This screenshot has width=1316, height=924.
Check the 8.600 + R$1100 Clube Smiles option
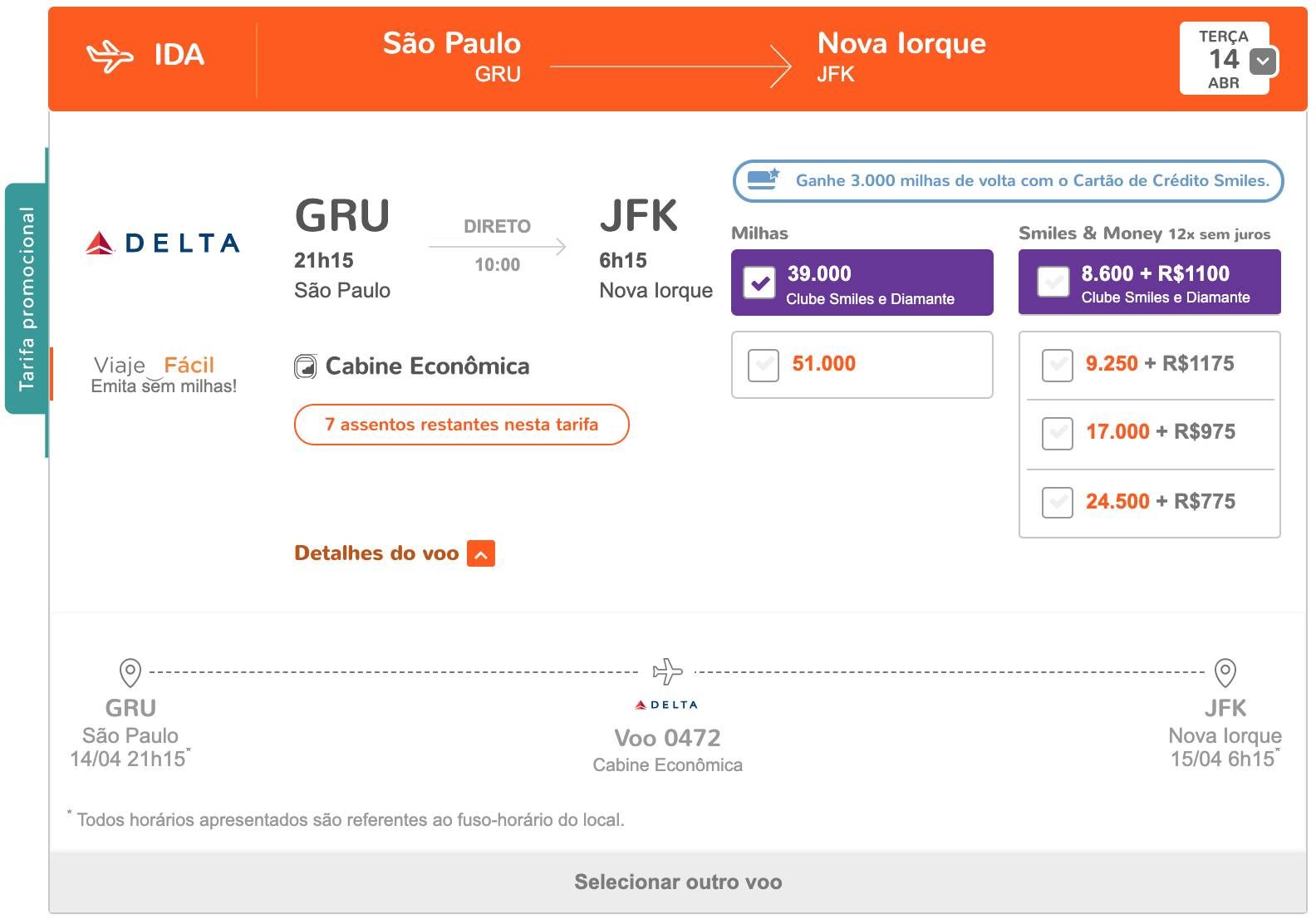click(1053, 282)
